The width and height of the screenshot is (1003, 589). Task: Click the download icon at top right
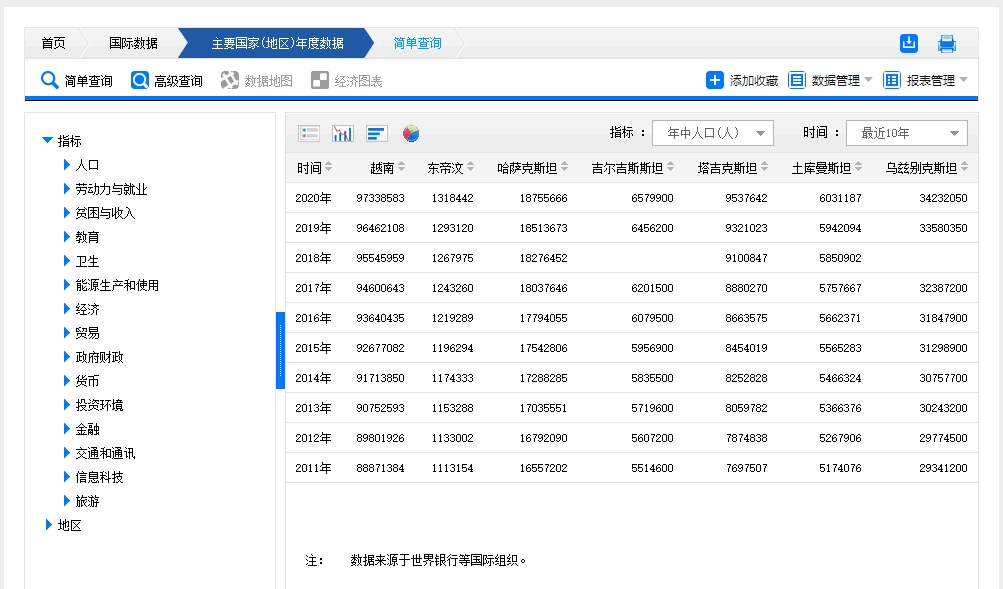908,43
